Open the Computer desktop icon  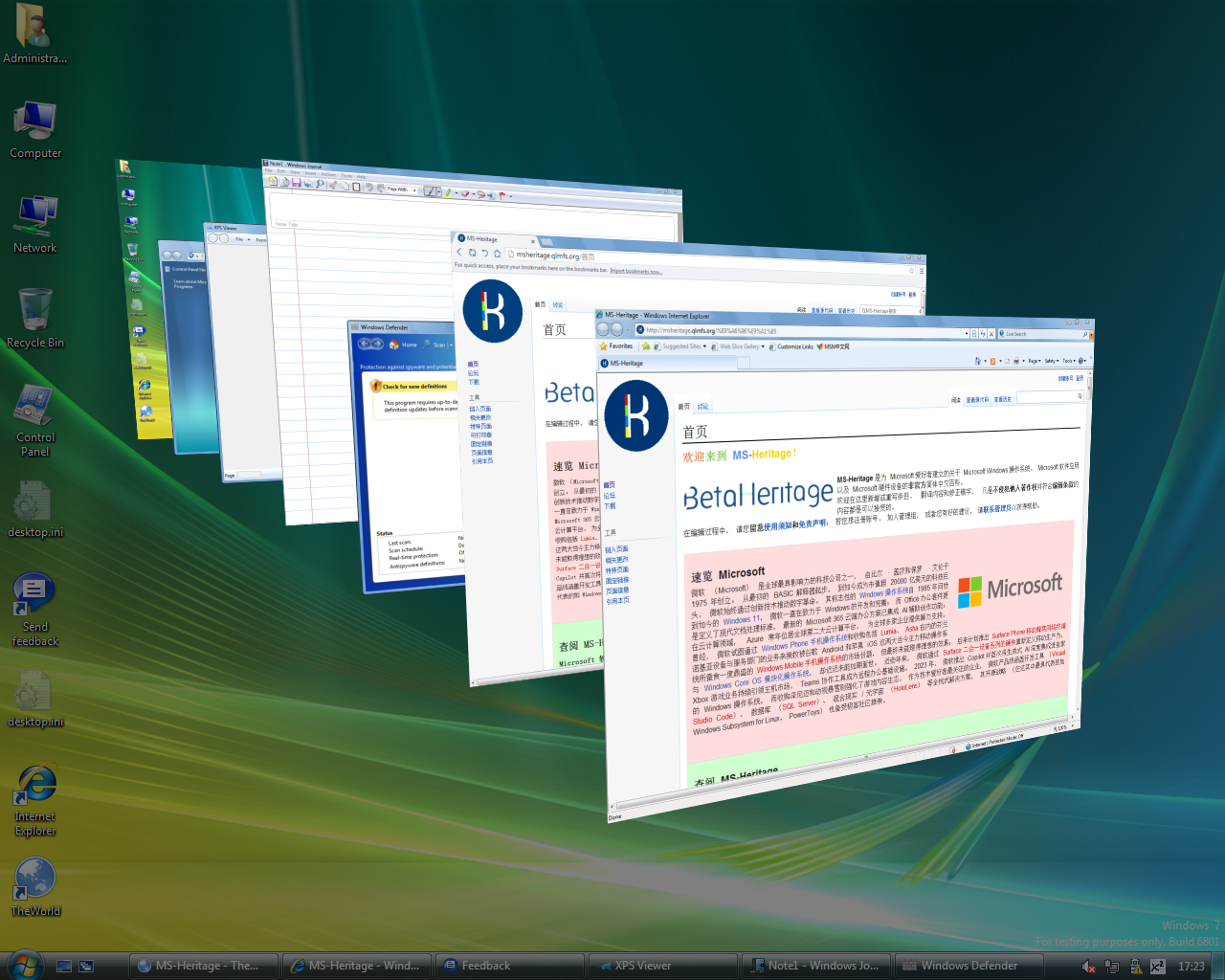tap(35, 130)
